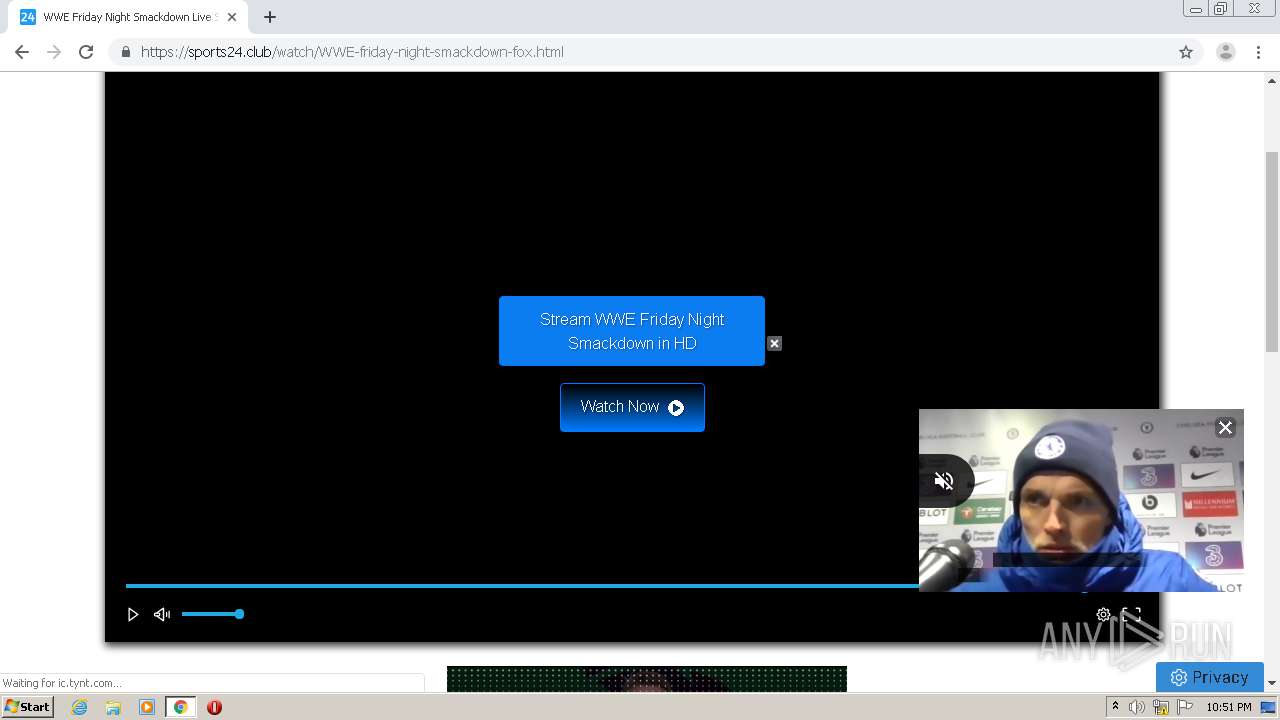Screen dimensions: 1280x720
Task: Click the Action Center flag icon
Action: pyautogui.click(x=1185, y=707)
